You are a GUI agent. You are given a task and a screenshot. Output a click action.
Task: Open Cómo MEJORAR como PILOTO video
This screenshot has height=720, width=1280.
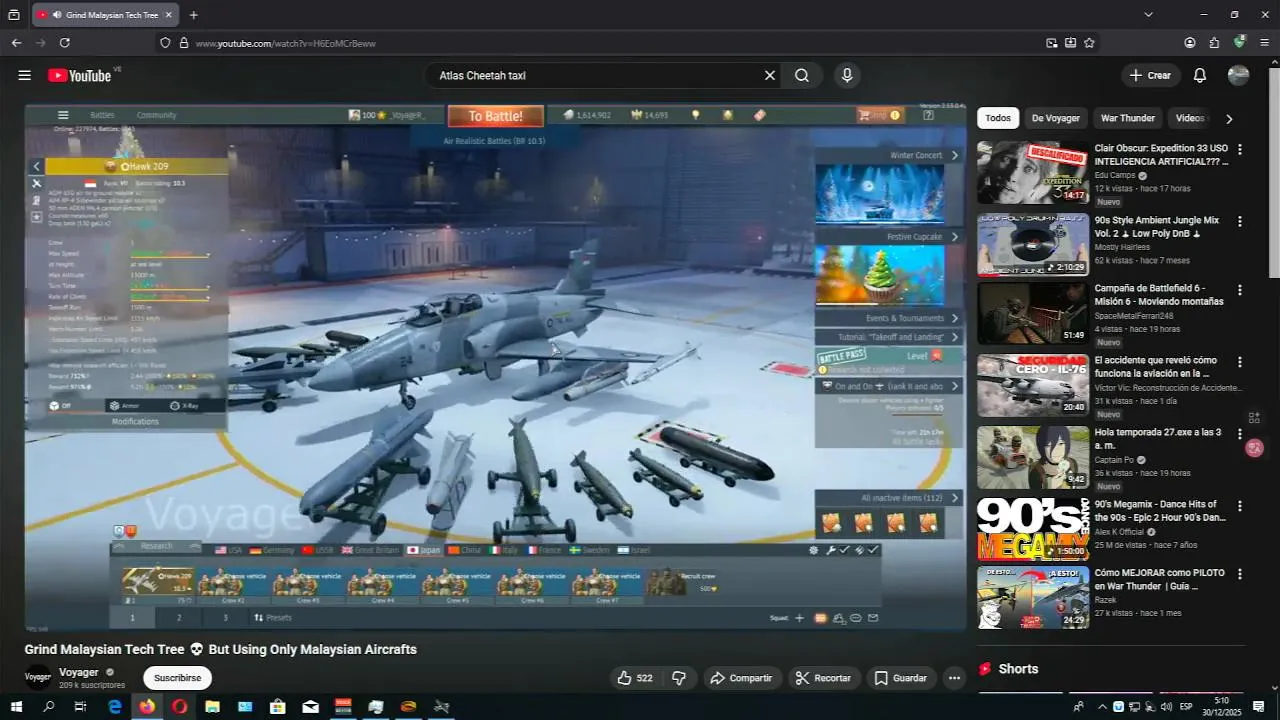pos(1033,597)
